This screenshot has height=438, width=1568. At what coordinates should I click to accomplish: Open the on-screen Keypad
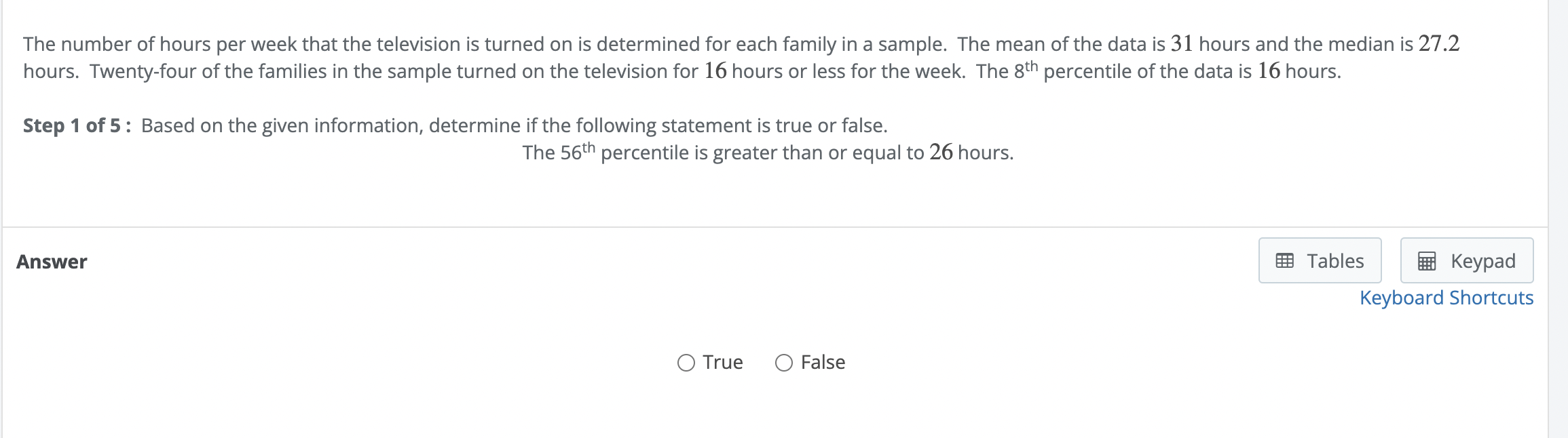pos(1466,260)
